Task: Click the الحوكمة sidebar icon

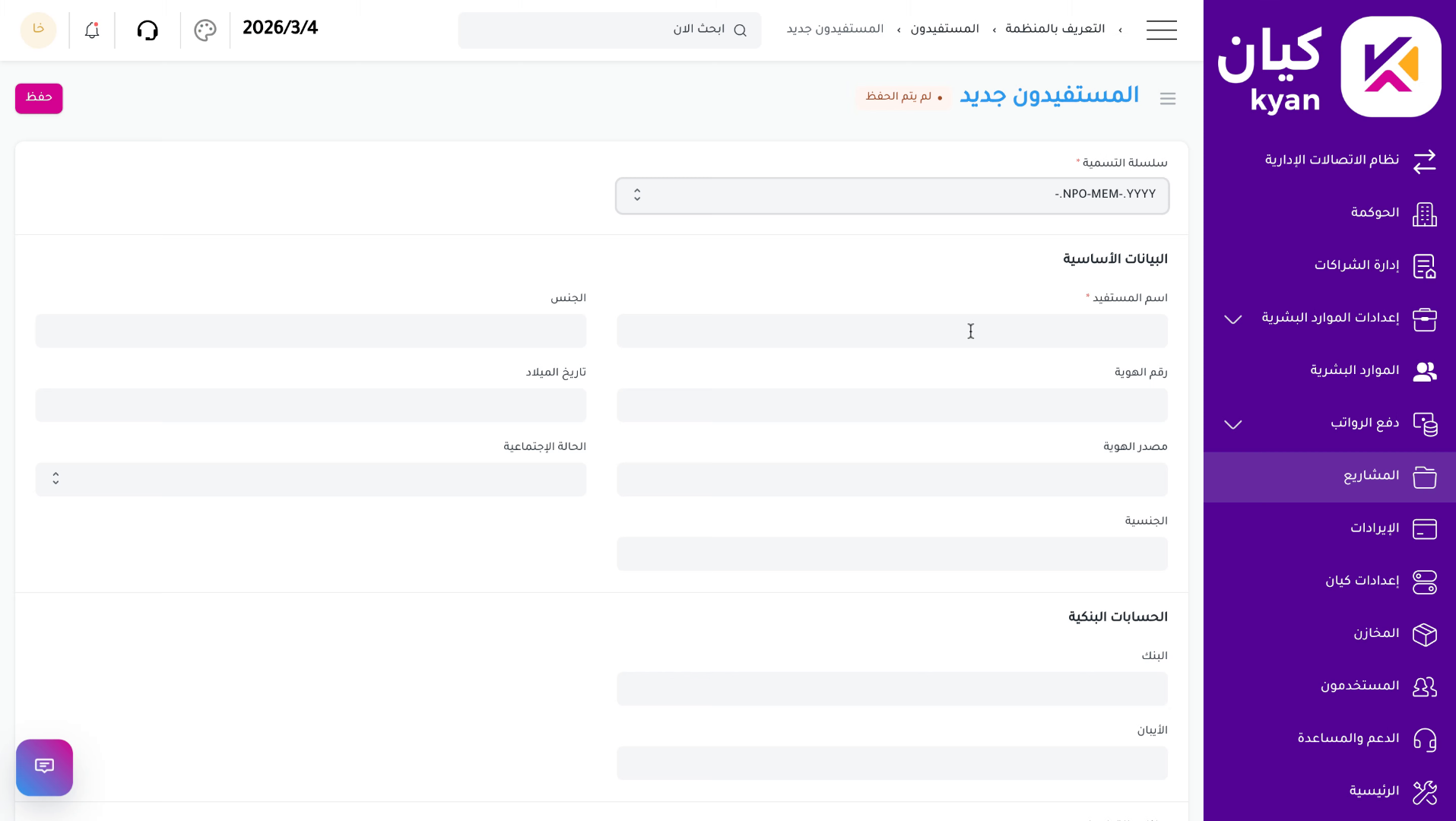Action: coord(1425,214)
